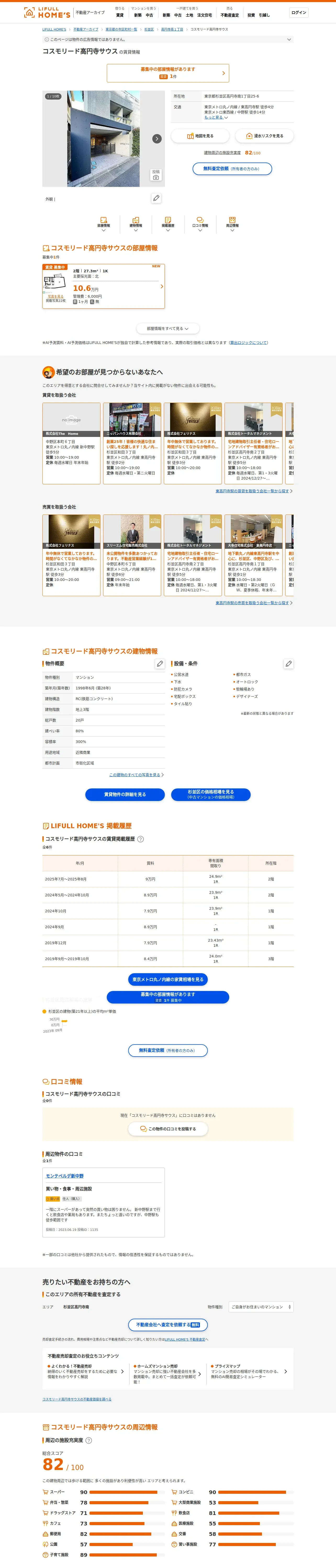Show next building photo with arrow
The height and width of the screenshot is (1568, 336).
click(157, 139)
